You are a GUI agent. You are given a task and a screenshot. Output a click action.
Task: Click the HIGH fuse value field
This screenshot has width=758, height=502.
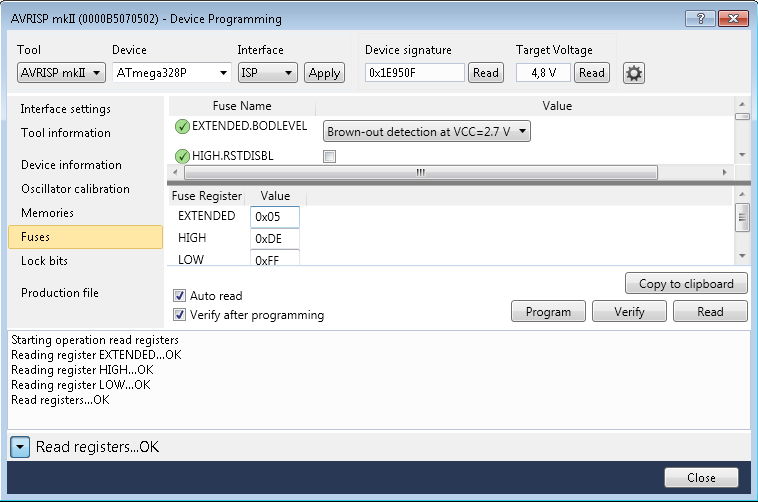[275, 238]
